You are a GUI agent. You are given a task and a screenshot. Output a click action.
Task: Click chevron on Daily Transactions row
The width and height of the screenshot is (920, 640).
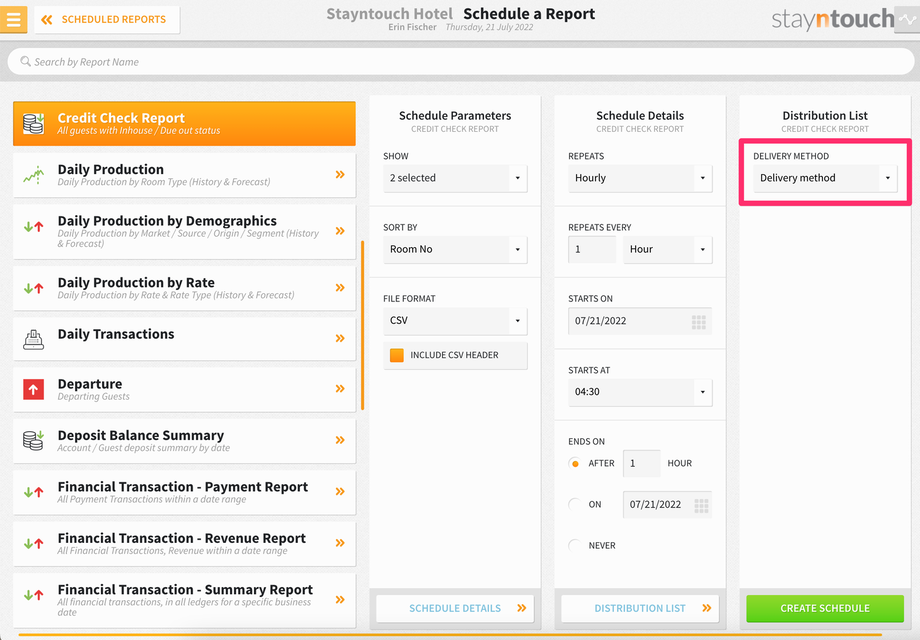[340, 338]
